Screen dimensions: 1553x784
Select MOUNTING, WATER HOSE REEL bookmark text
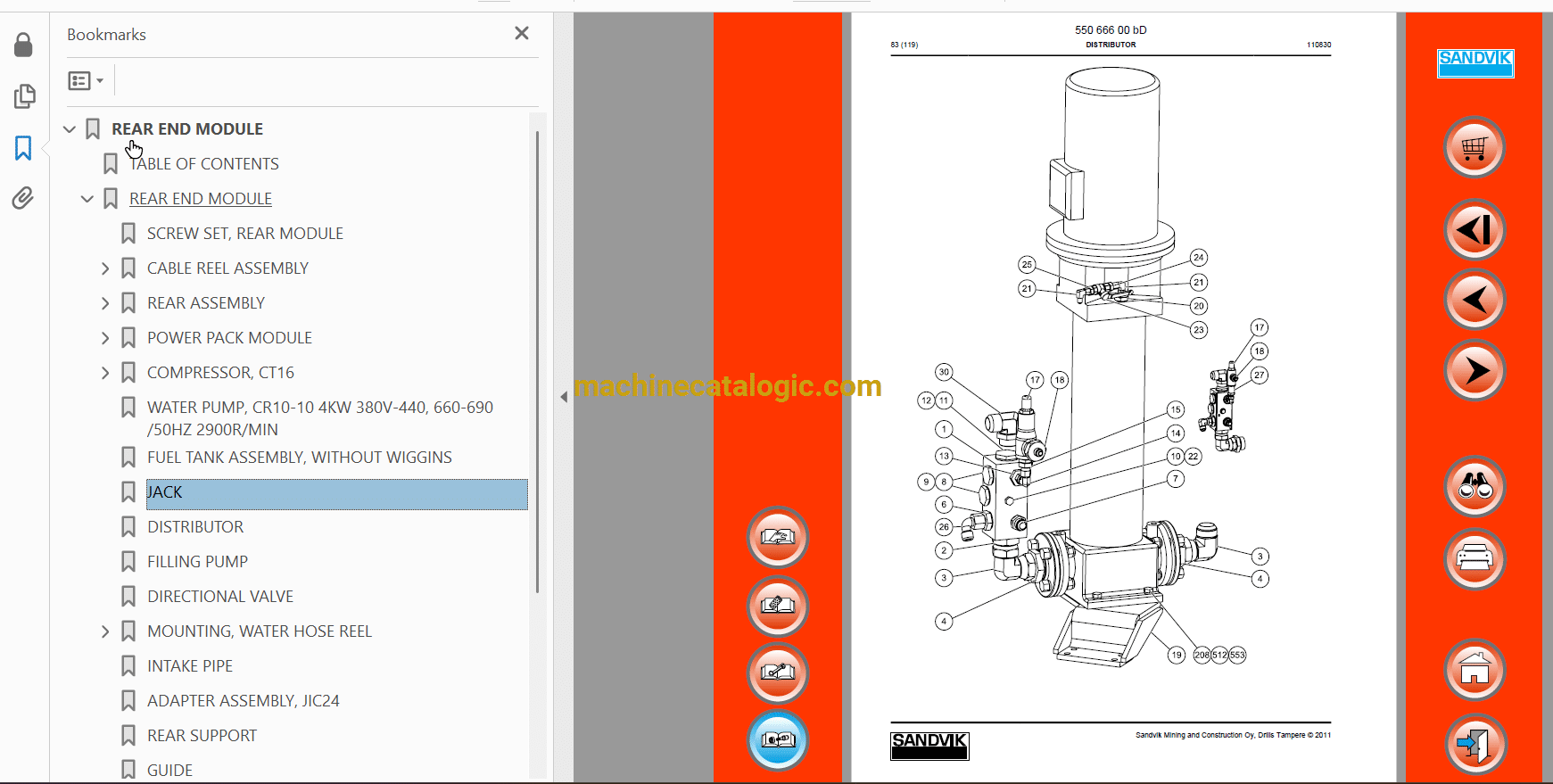click(260, 631)
